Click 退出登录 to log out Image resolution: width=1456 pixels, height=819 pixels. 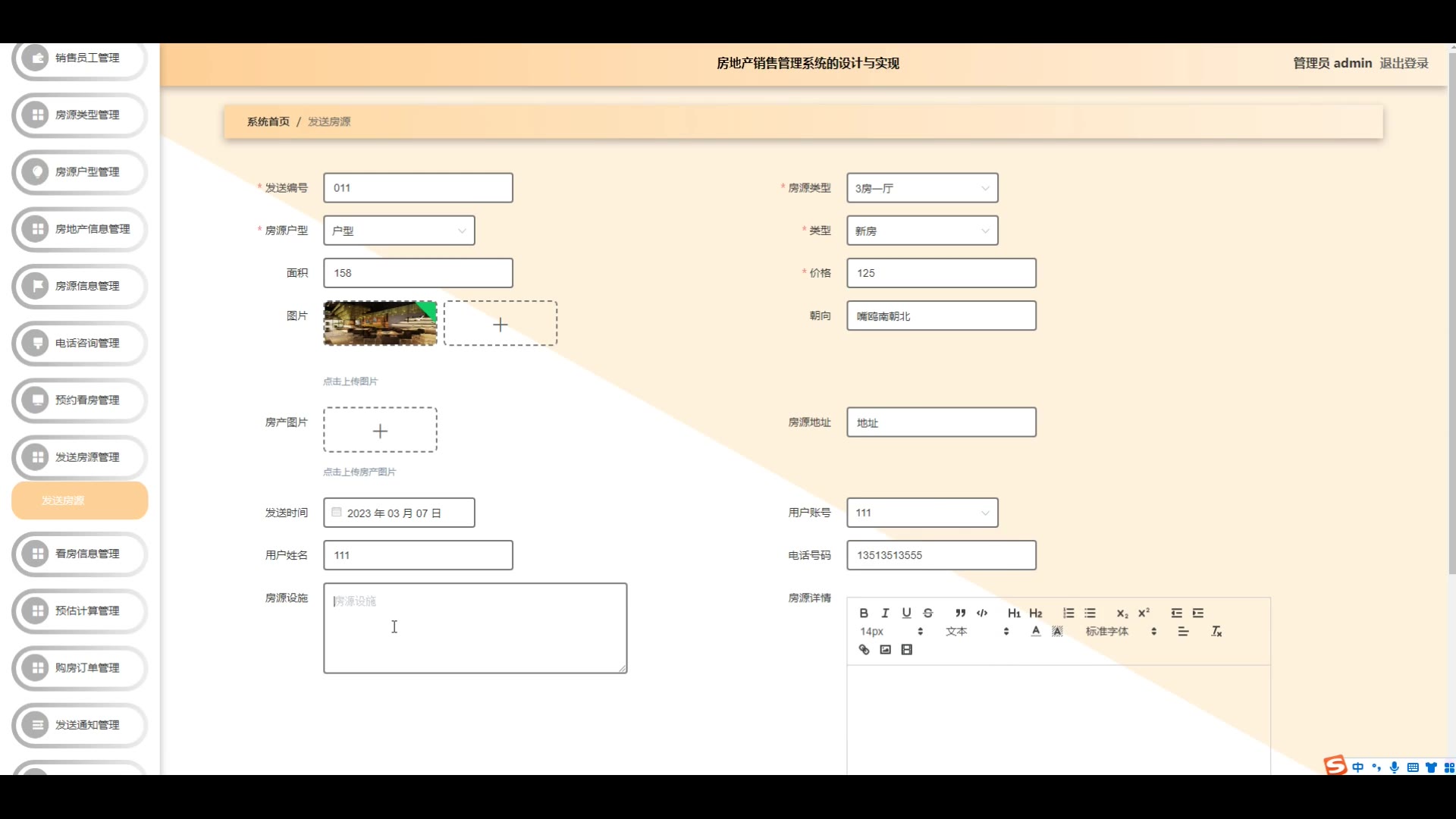(1404, 63)
